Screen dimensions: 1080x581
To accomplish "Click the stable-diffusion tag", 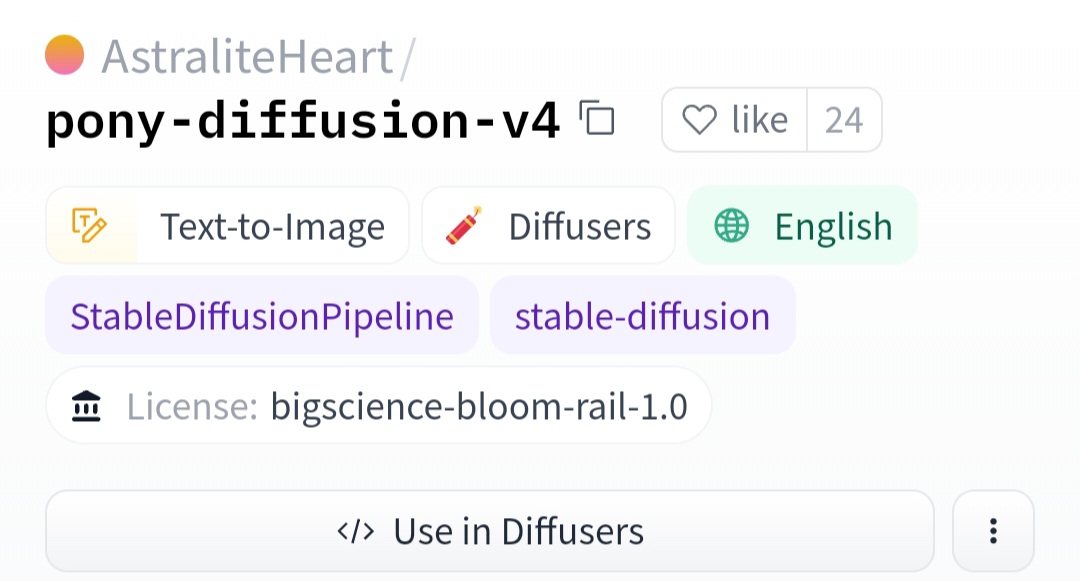I will (x=643, y=316).
